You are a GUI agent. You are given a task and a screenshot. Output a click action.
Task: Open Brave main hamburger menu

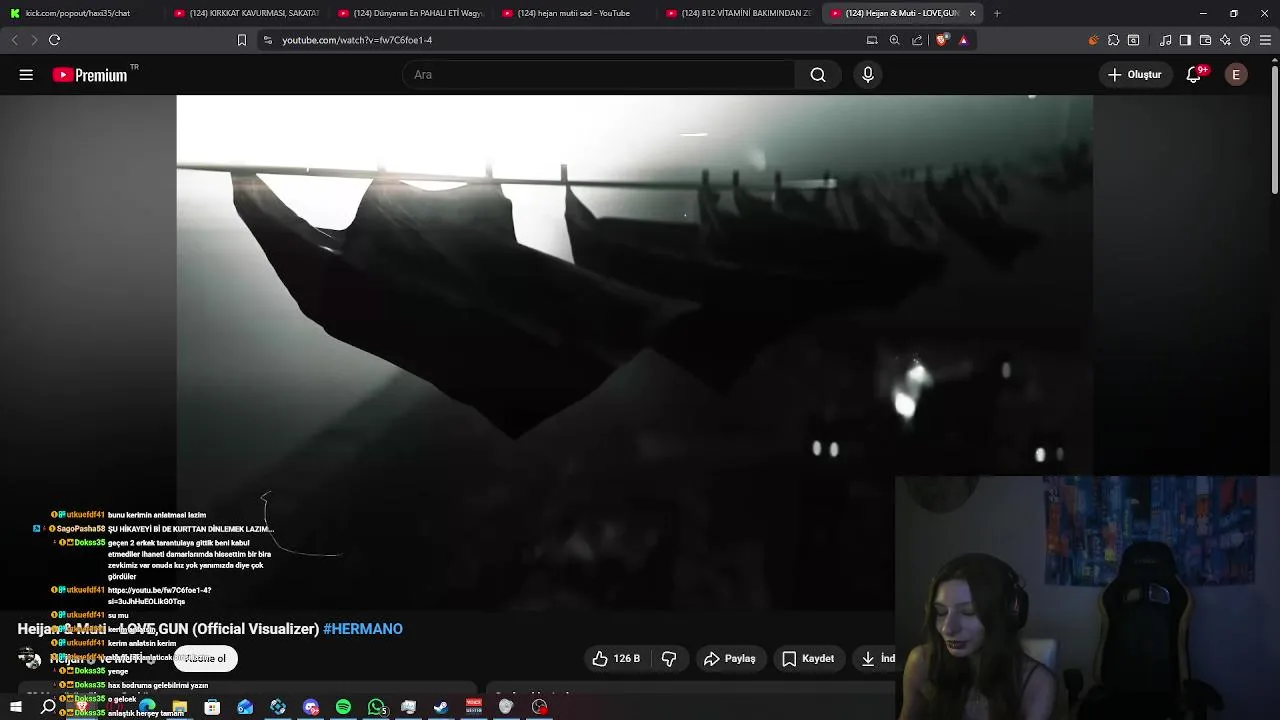[1266, 40]
